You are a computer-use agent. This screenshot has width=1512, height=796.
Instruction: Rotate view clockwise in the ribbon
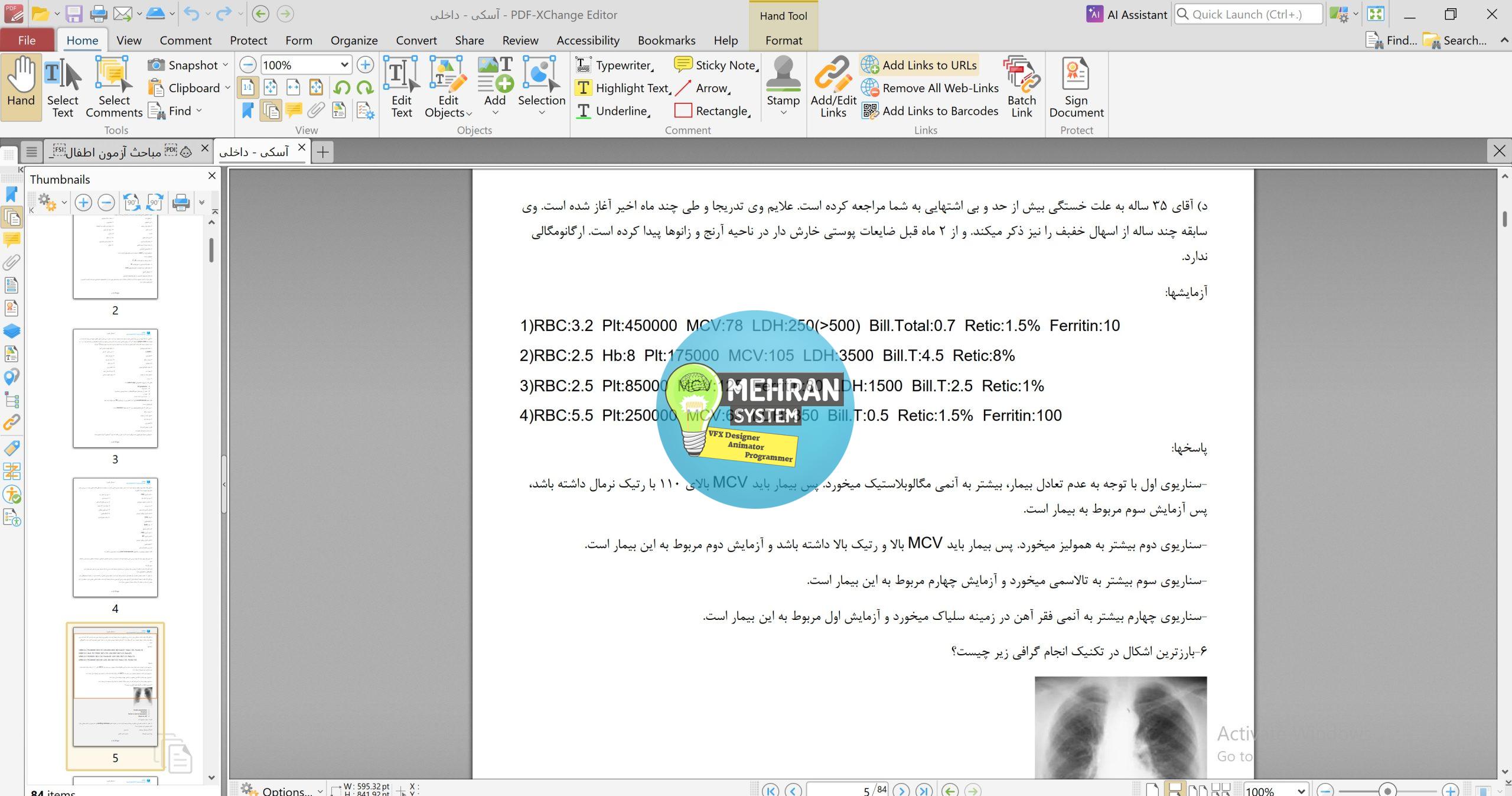click(365, 88)
